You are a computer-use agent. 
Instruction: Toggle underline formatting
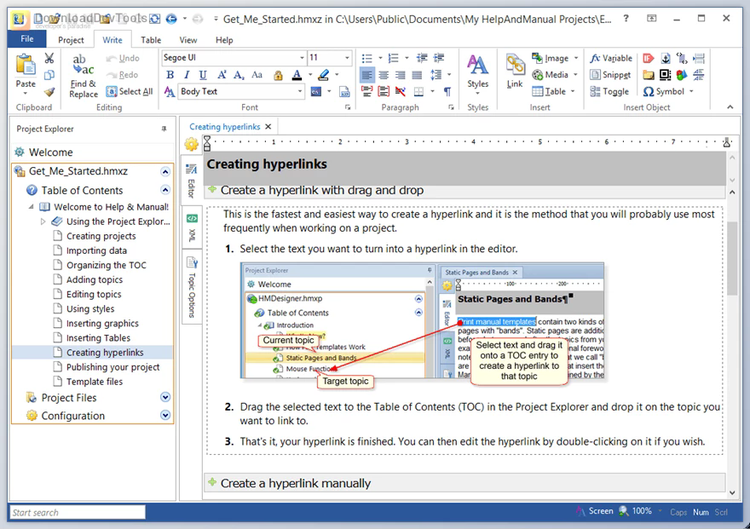pyautogui.click(x=203, y=75)
